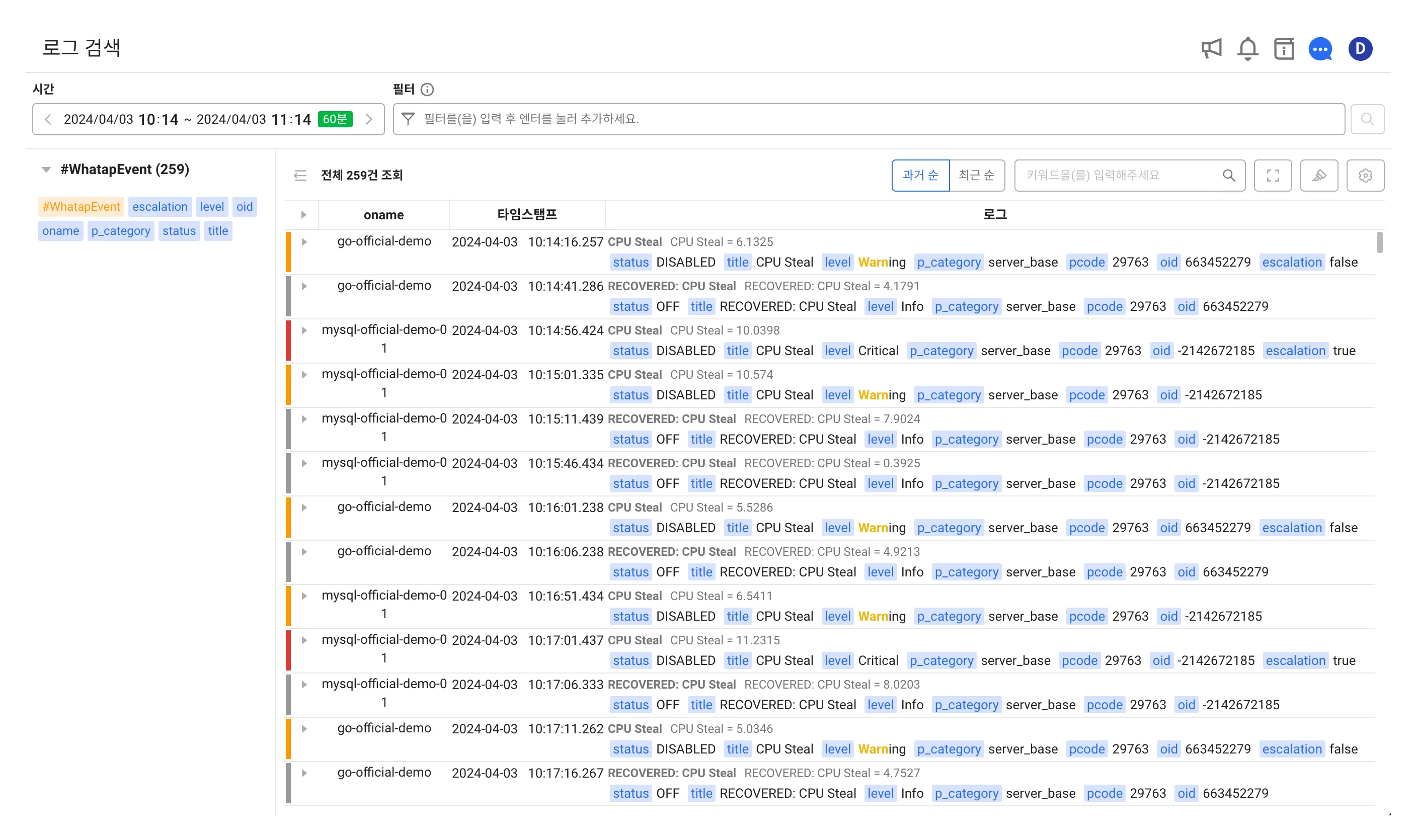Click the highlighter icon button

click(x=1318, y=176)
